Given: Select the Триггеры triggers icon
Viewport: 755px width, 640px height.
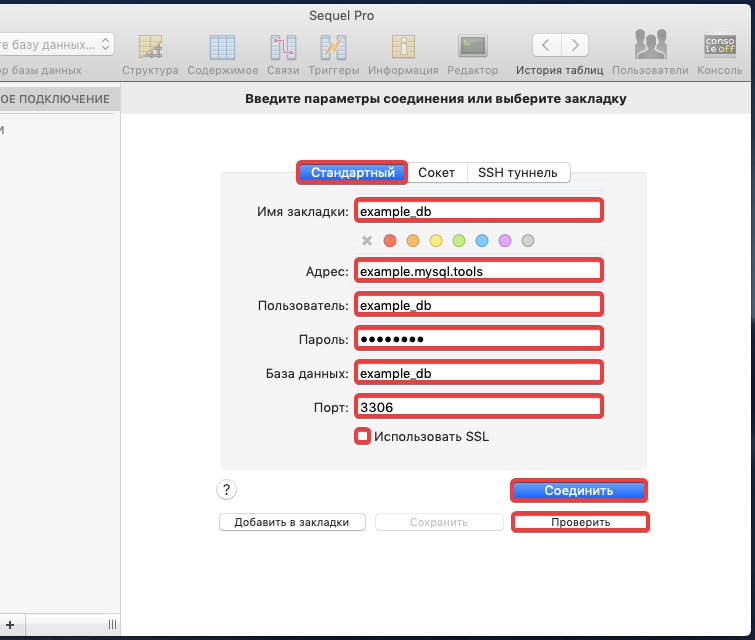Looking at the screenshot, I should [x=333, y=47].
